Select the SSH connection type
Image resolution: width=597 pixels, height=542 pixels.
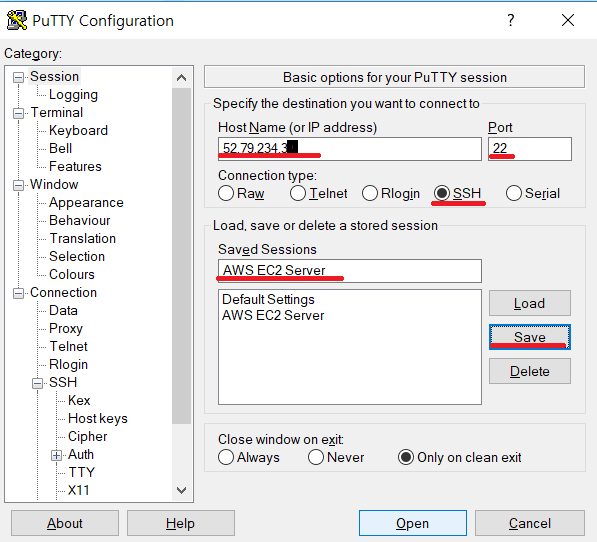coord(442,193)
